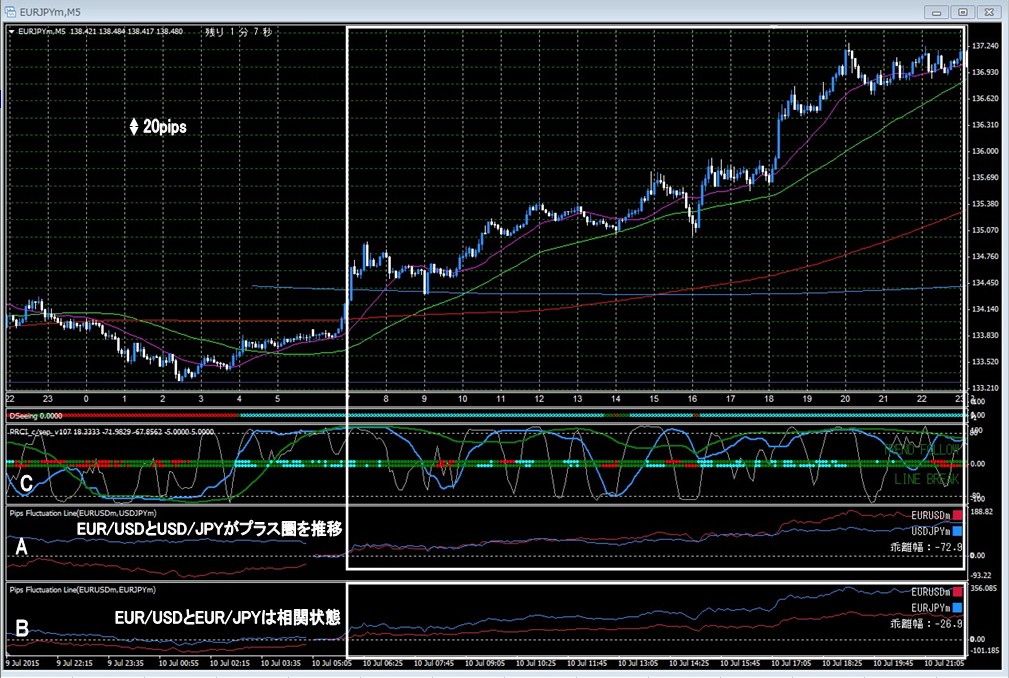Image resolution: width=1009 pixels, height=678 pixels.
Task: Click 136.930 on the price axis
Action: click(x=985, y=73)
